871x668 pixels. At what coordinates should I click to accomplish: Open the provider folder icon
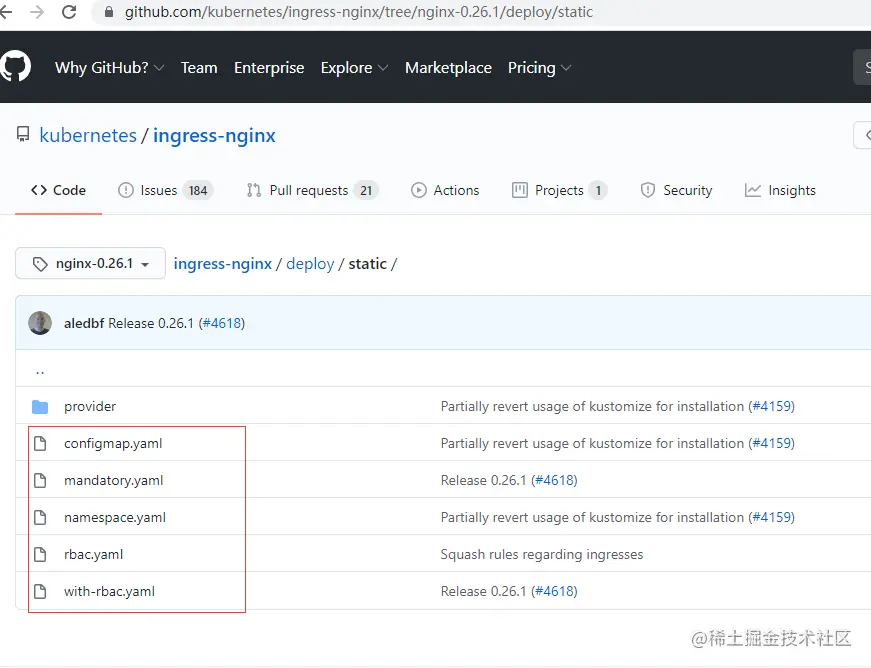coord(40,407)
